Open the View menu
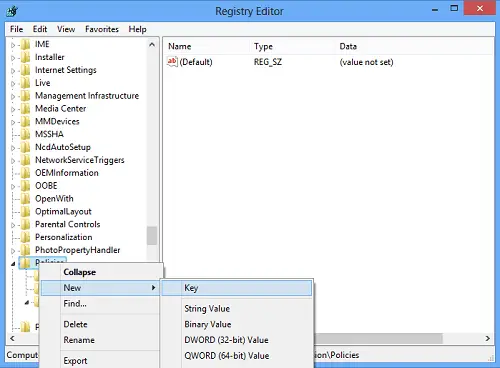 point(66,29)
